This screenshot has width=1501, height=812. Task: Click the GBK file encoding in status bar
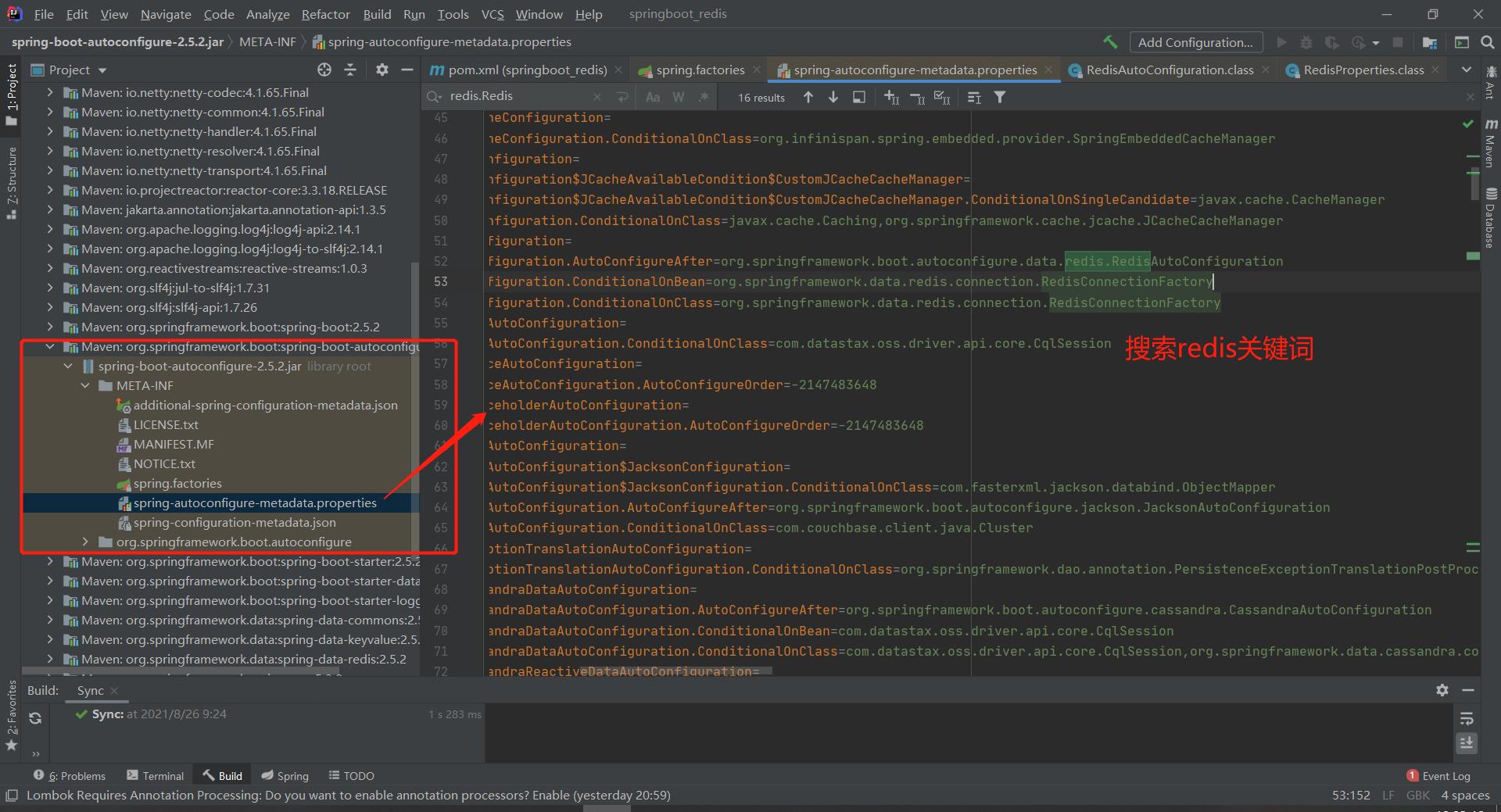tap(1417, 795)
